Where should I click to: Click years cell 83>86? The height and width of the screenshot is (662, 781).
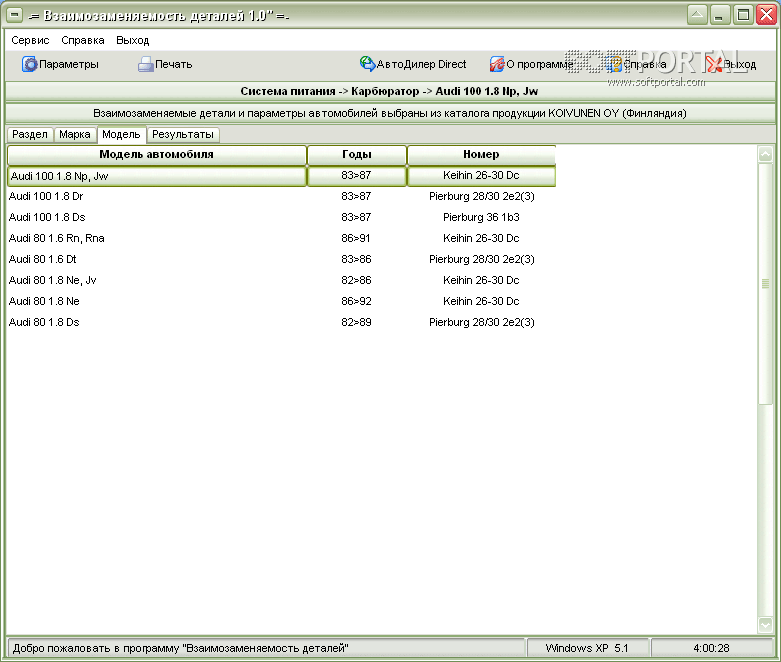pyautogui.click(x=356, y=259)
